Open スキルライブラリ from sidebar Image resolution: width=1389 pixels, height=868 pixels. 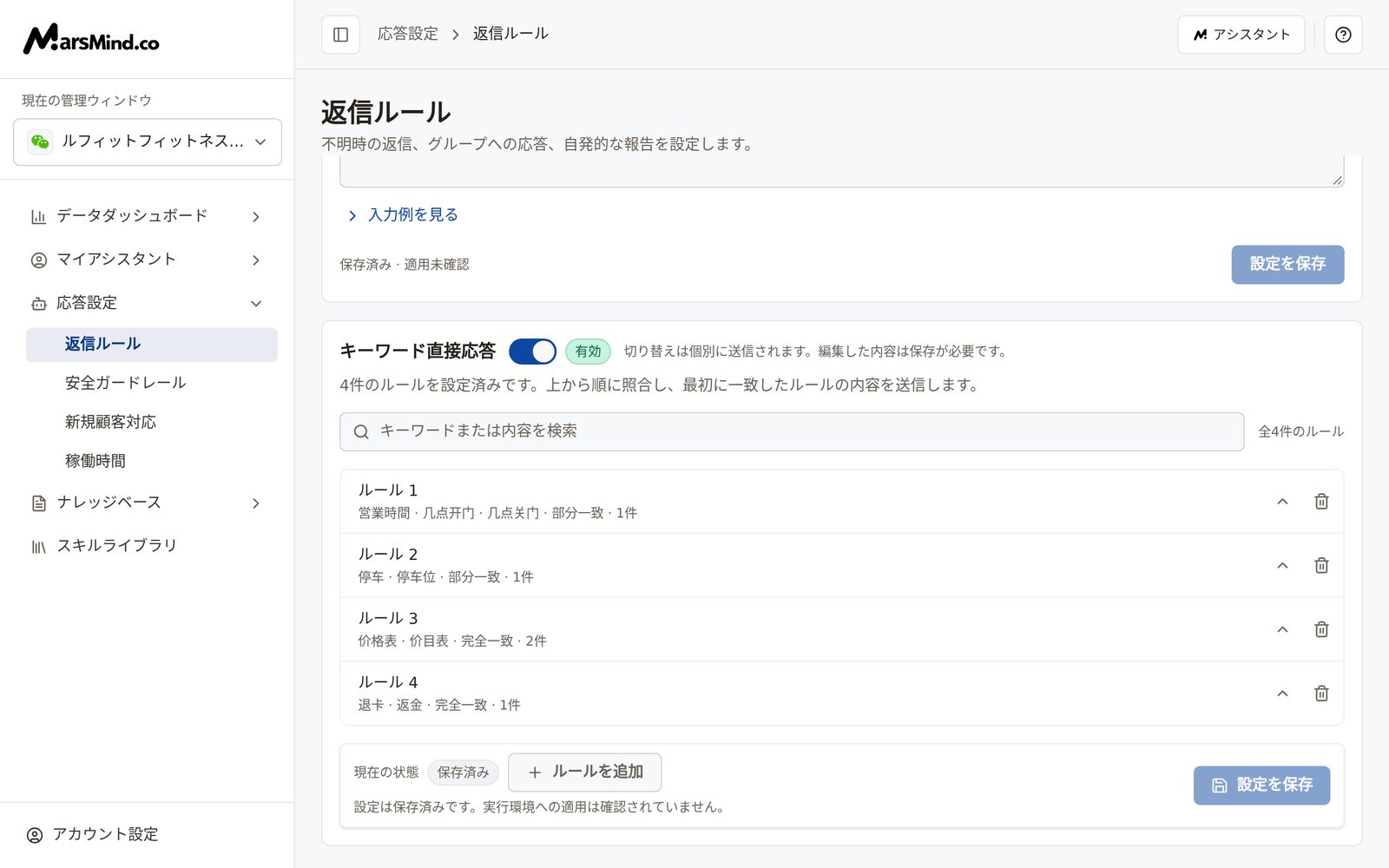pyautogui.click(x=148, y=546)
